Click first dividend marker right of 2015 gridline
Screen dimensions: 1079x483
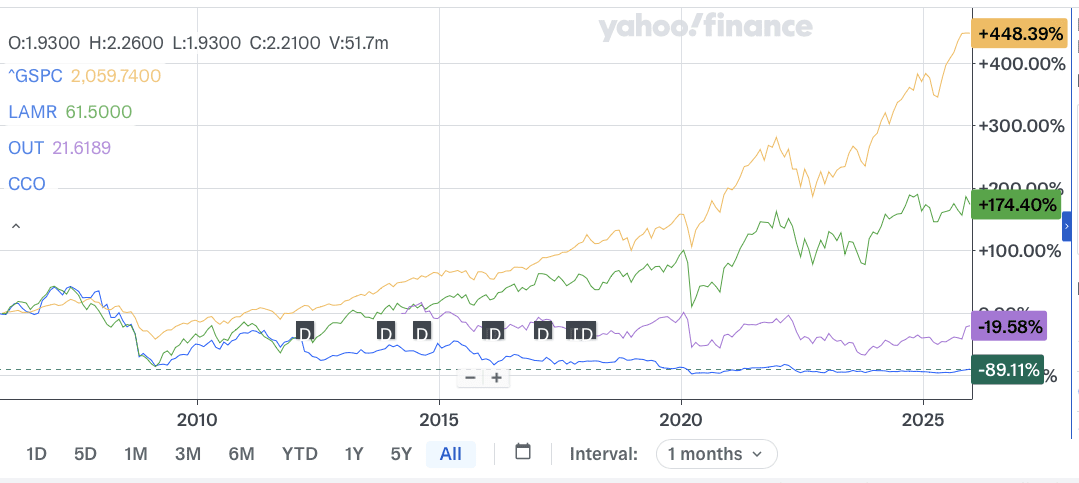[493, 331]
